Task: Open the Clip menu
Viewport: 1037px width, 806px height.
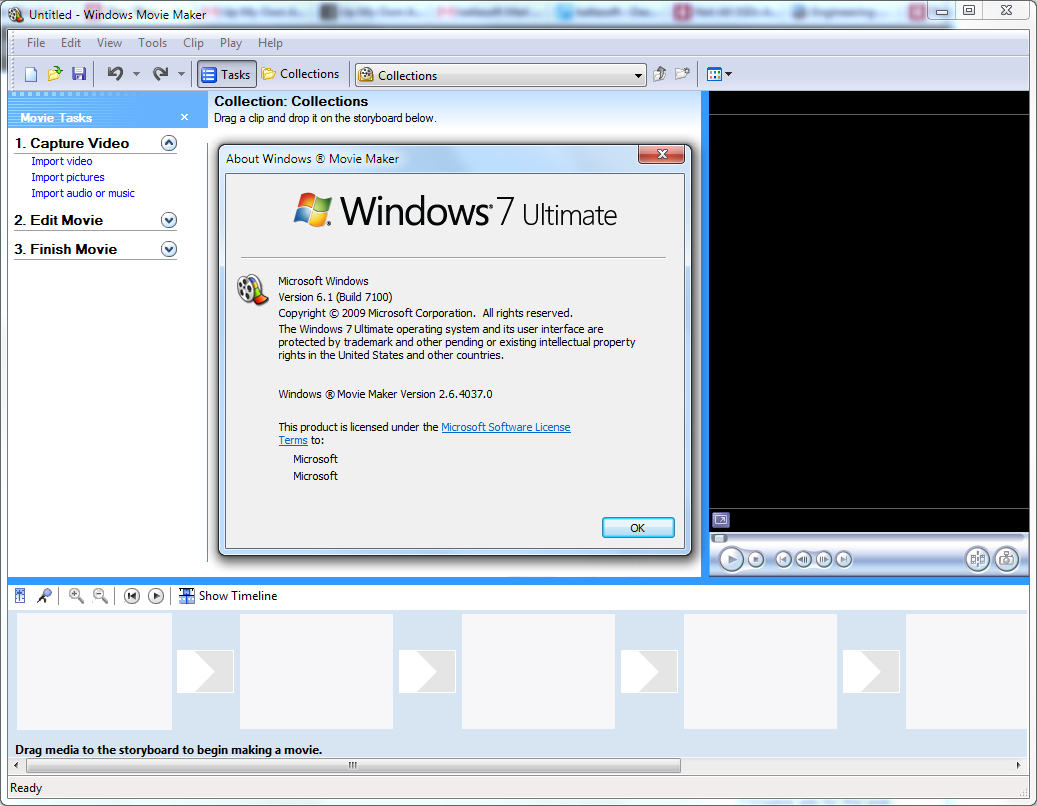Action: [193, 43]
